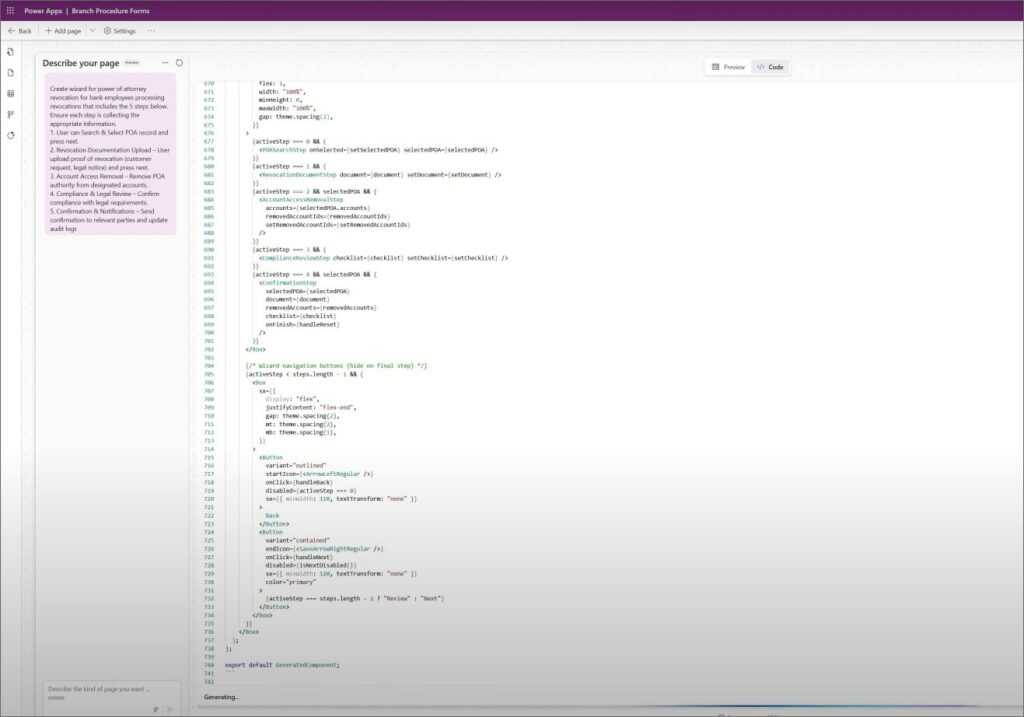Screen dimensions: 1024x717
Task: Open the blank page icon in left rail
Action: pos(10,72)
